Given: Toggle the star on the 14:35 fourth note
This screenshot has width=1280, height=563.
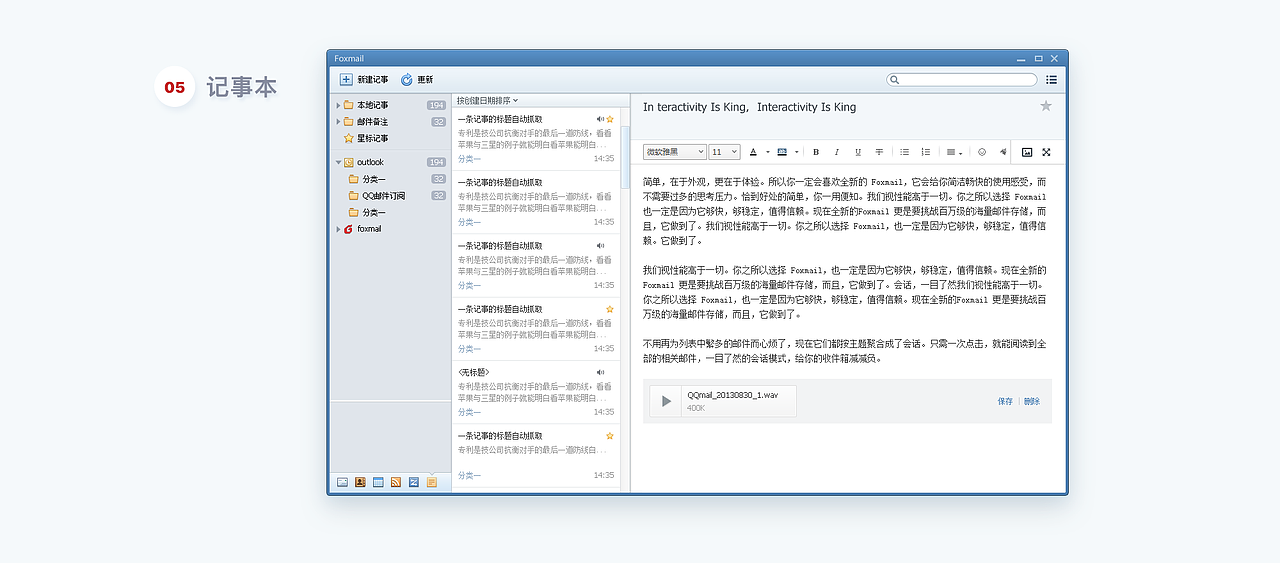Looking at the screenshot, I should coord(610,309).
